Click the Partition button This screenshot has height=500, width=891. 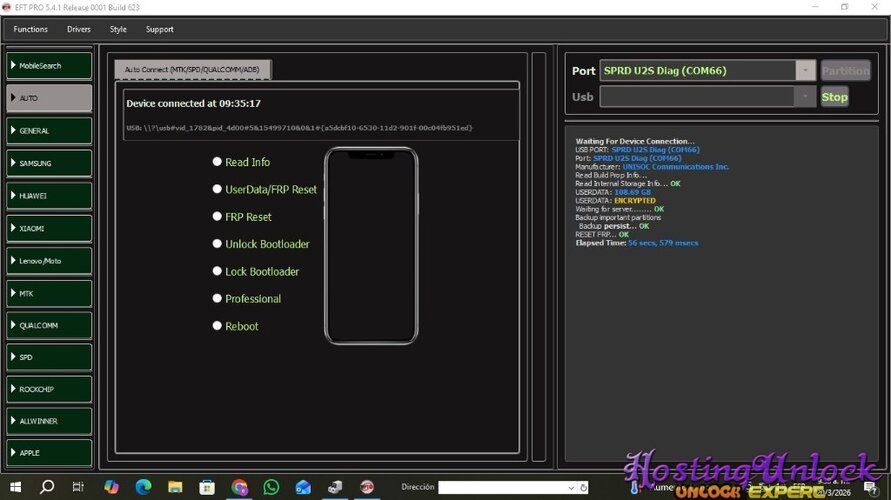[x=845, y=71]
